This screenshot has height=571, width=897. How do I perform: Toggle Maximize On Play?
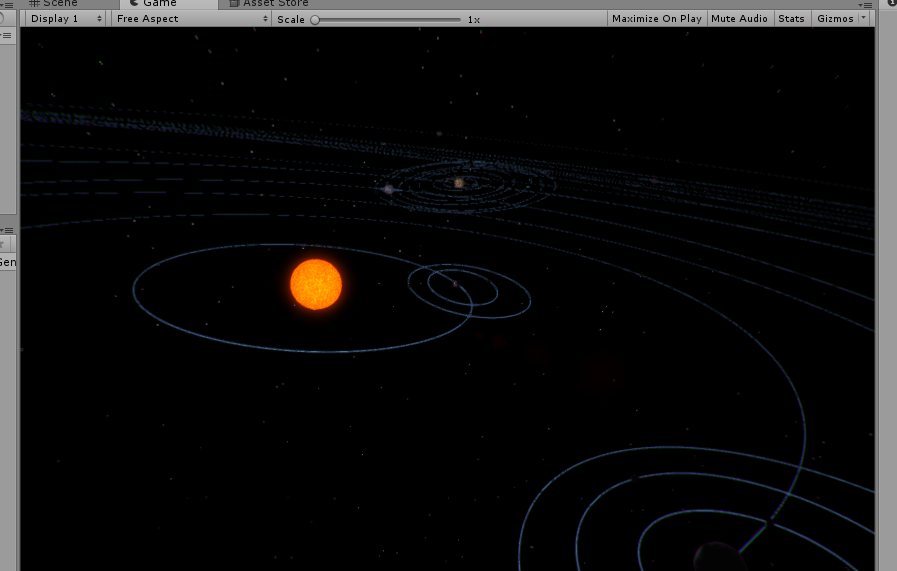pos(656,19)
